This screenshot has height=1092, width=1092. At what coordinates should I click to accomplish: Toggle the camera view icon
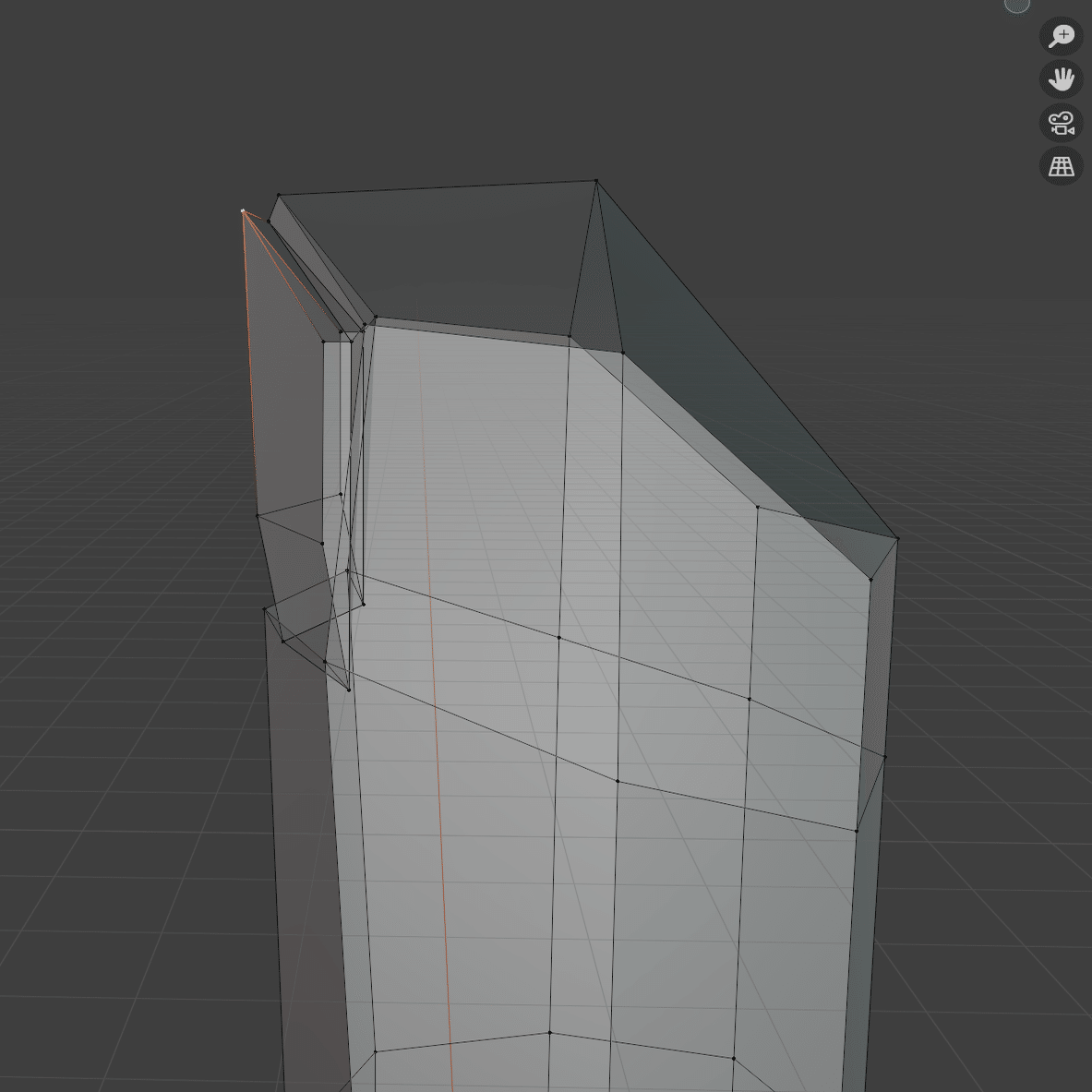coord(1062,123)
